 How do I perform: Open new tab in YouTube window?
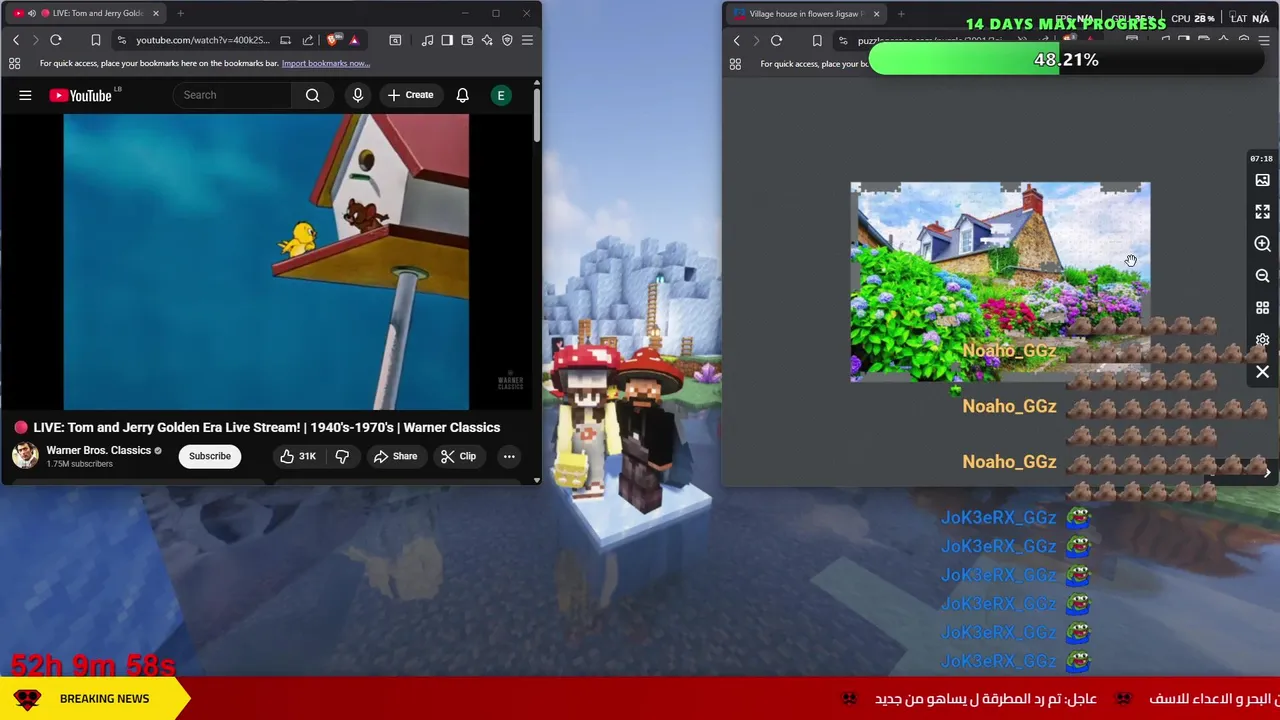(x=180, y=13)
